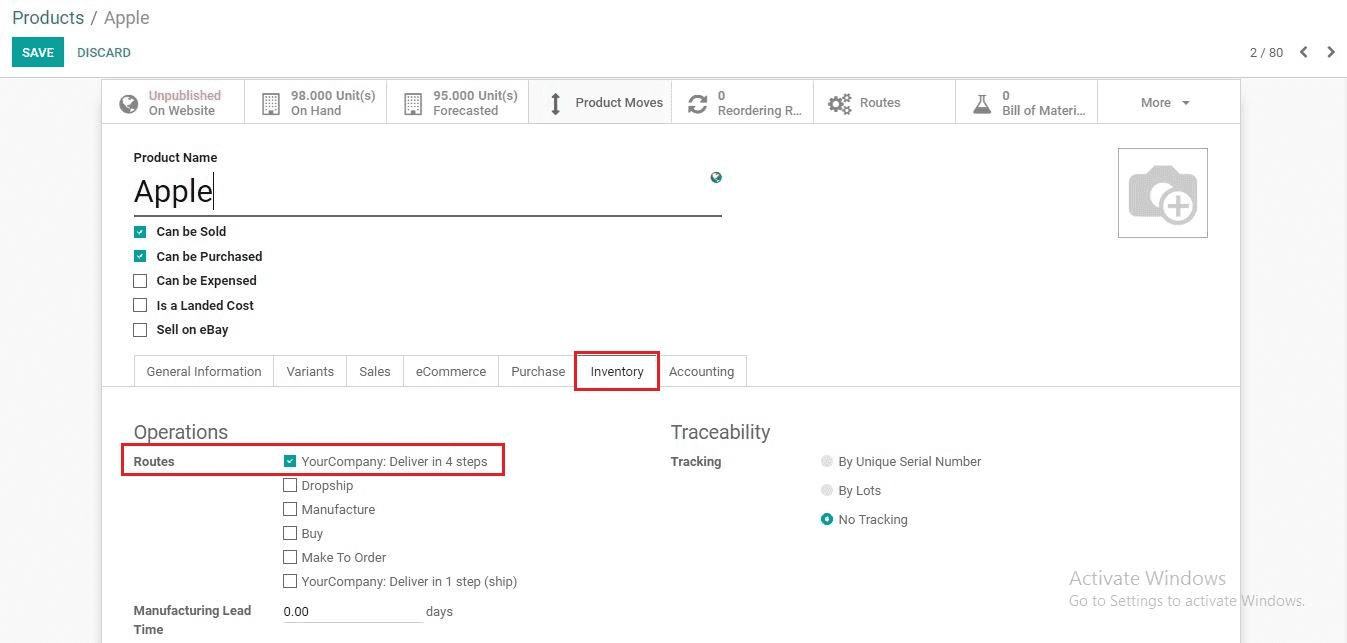Check the Dropship route
The image size is (1347, 643).
(x=290, y=485)
